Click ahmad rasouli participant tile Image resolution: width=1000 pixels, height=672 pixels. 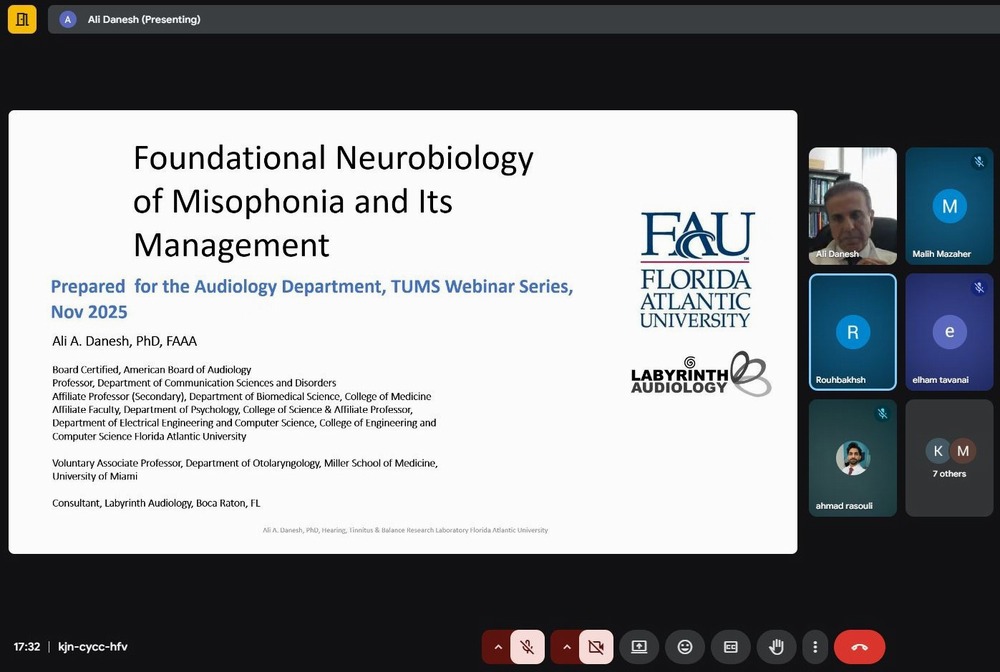(852, 458)
